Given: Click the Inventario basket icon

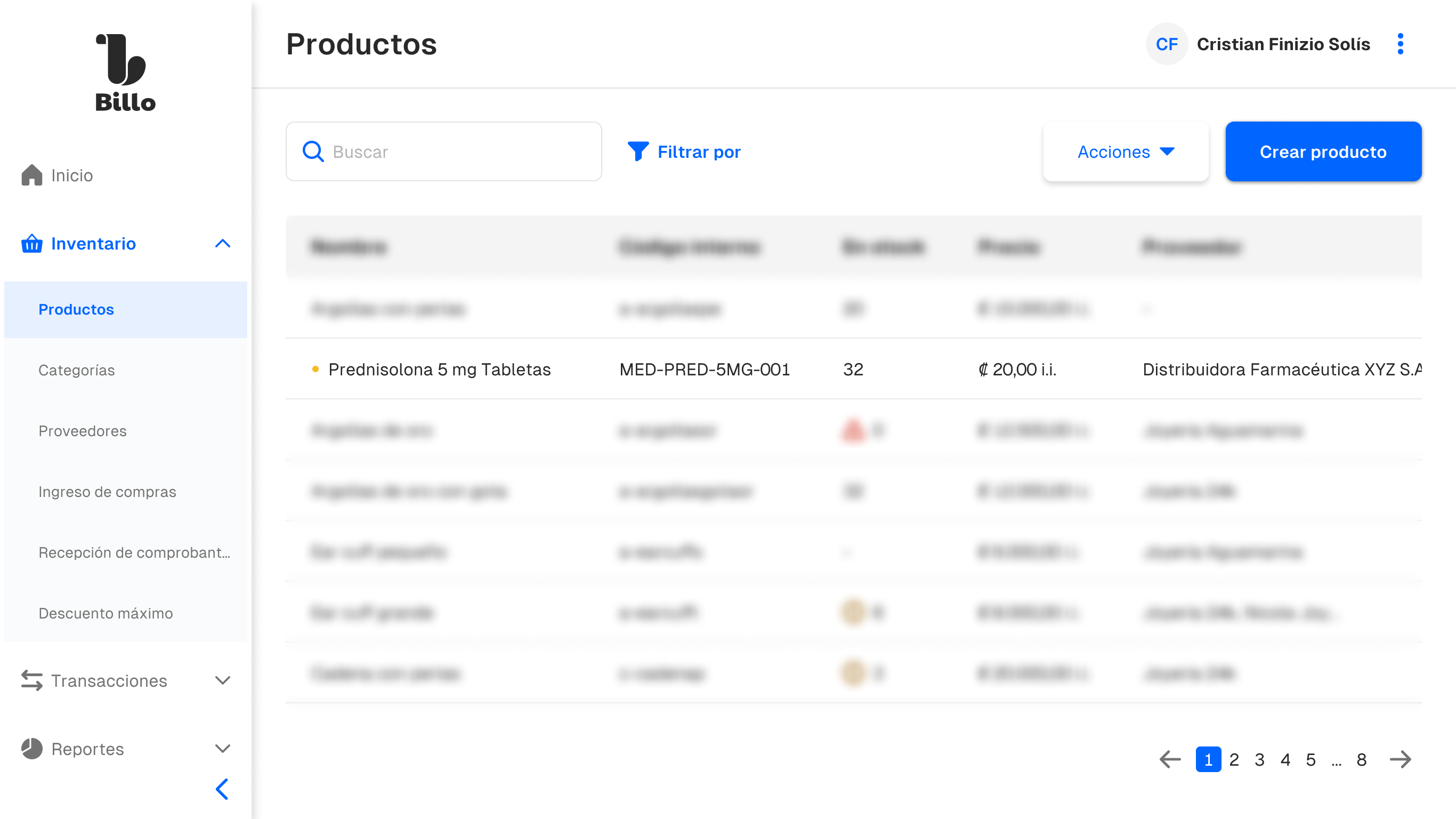Looking at the screenshot, I should coord(31,244).
